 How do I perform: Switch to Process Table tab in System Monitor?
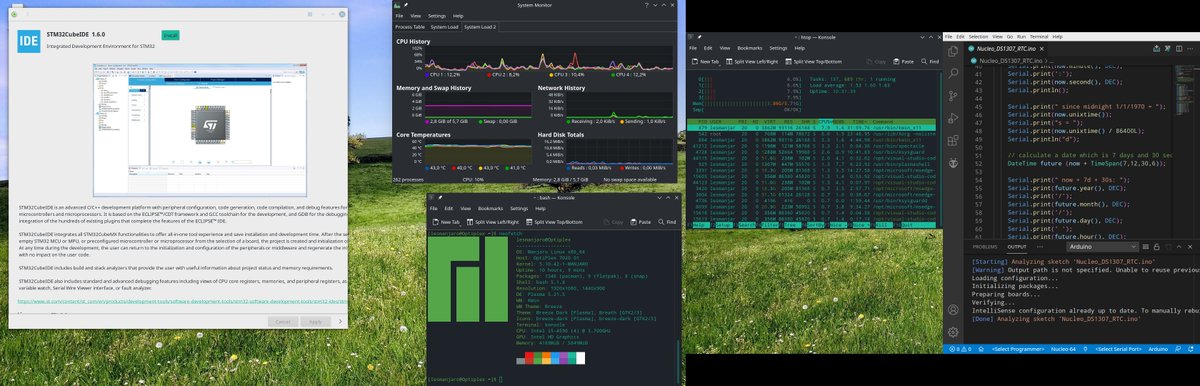tap(410, 27)
